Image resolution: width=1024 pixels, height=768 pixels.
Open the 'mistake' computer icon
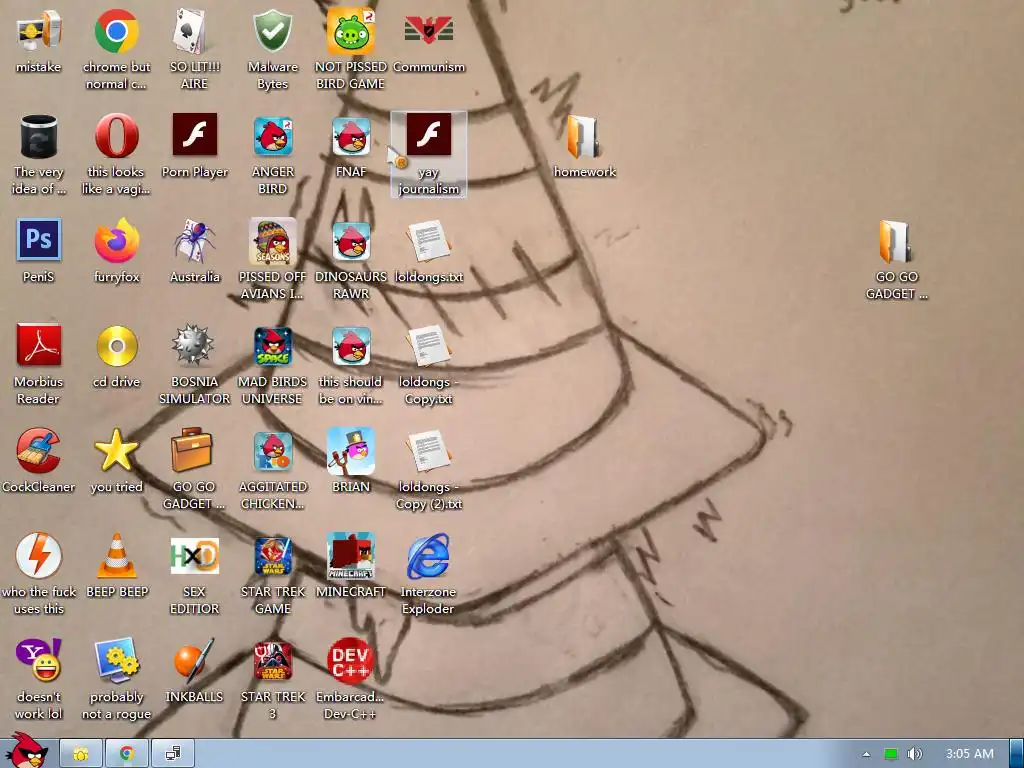39,31
